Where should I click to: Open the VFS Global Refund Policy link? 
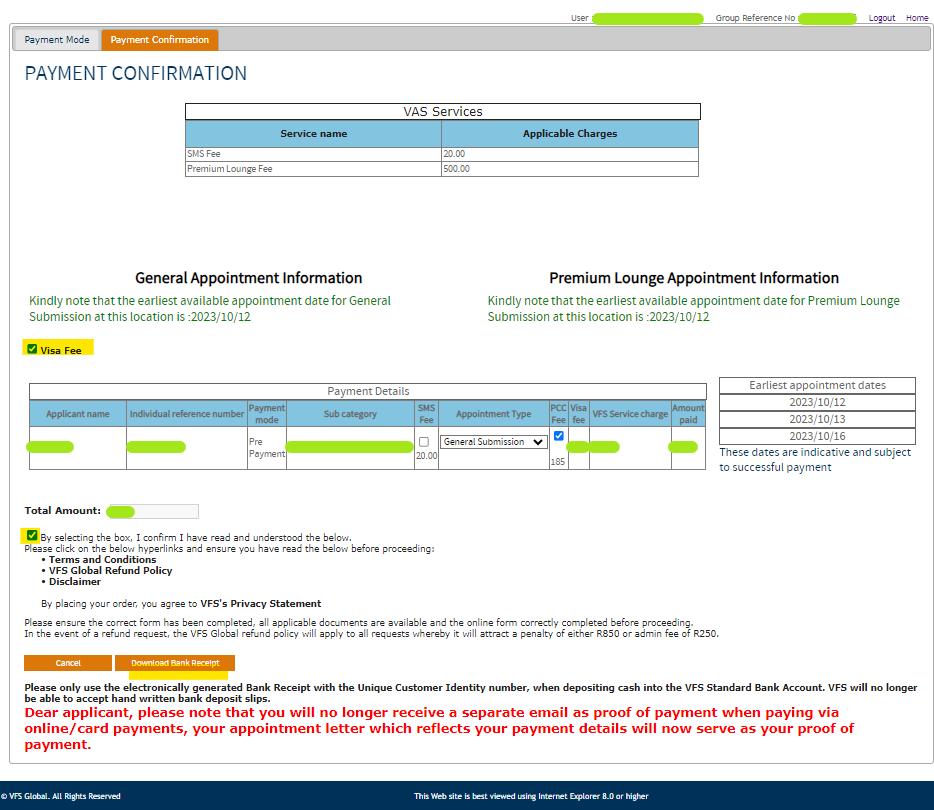tap(110, 571)
